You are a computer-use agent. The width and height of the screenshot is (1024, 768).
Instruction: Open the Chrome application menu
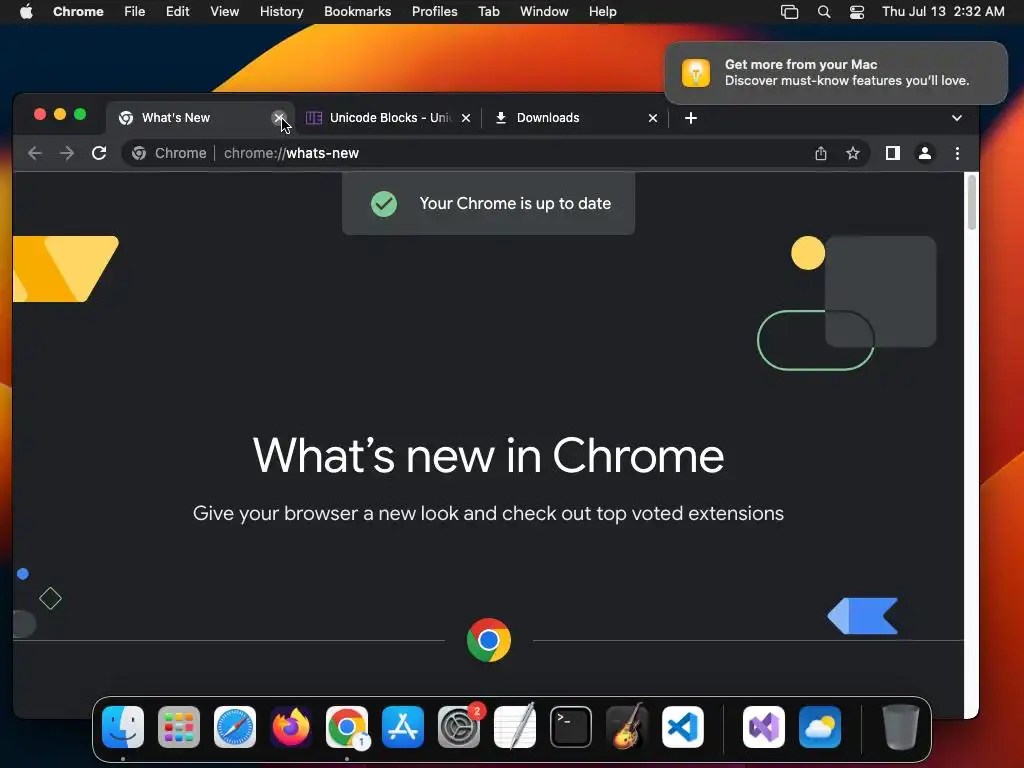(78, 11)
